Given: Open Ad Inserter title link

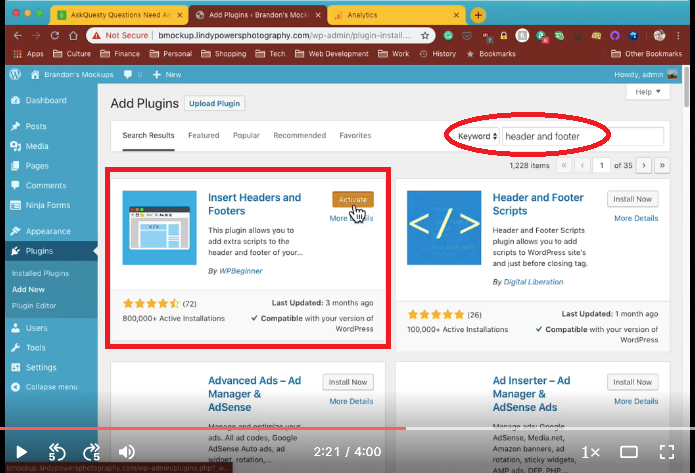Looking at the screenshot, I should coord(531,394).
